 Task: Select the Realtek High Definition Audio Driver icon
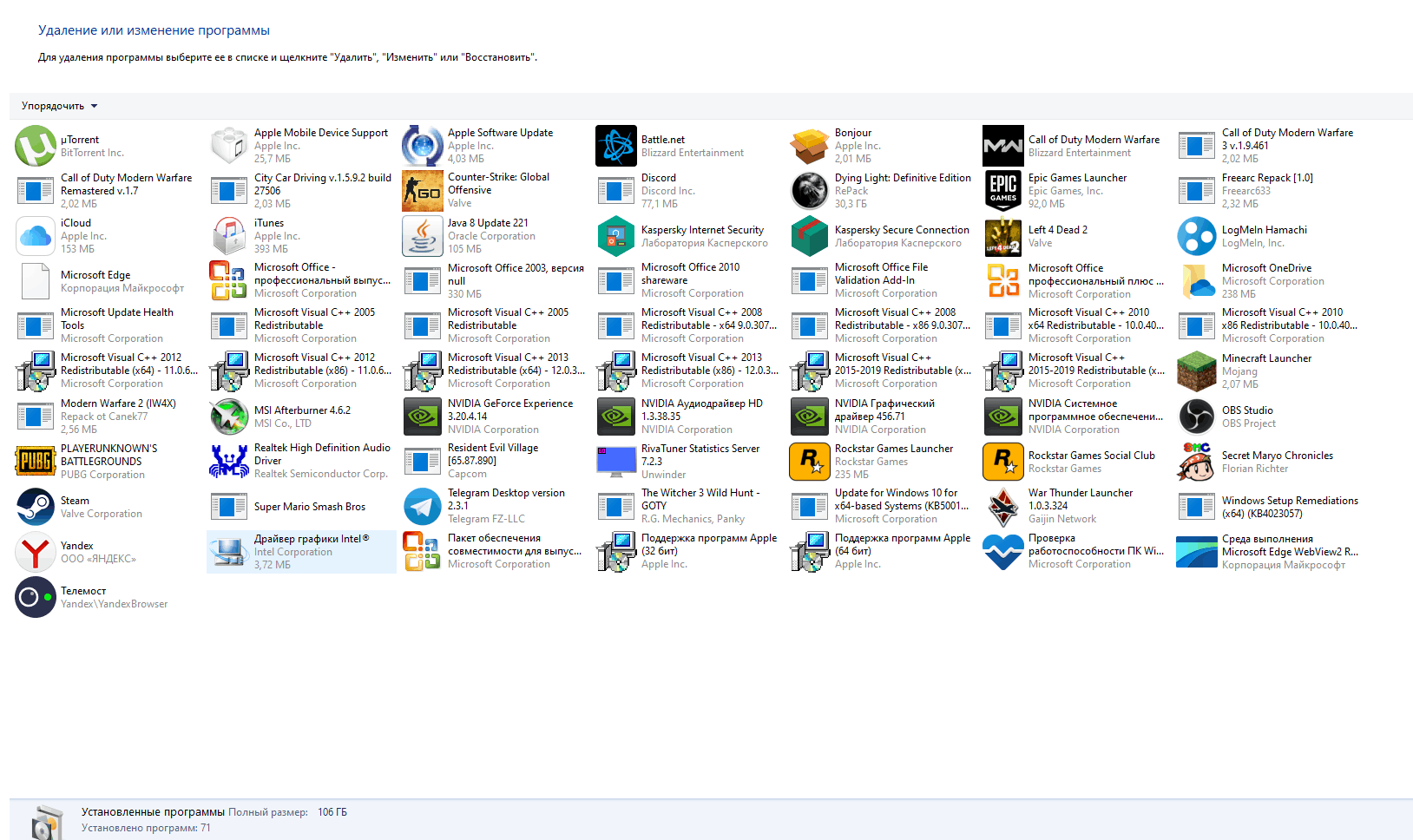[x=229, y=462]
